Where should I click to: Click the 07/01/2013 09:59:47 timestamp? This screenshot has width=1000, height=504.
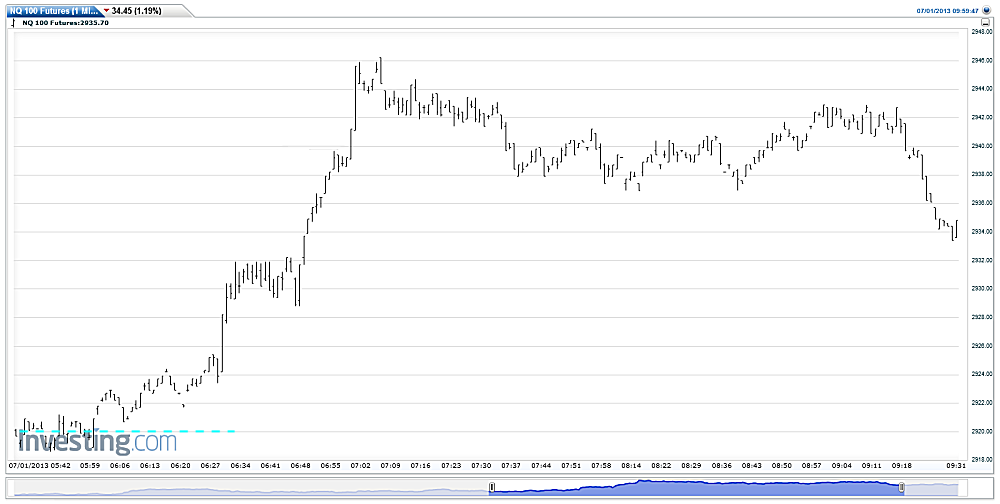948,11
